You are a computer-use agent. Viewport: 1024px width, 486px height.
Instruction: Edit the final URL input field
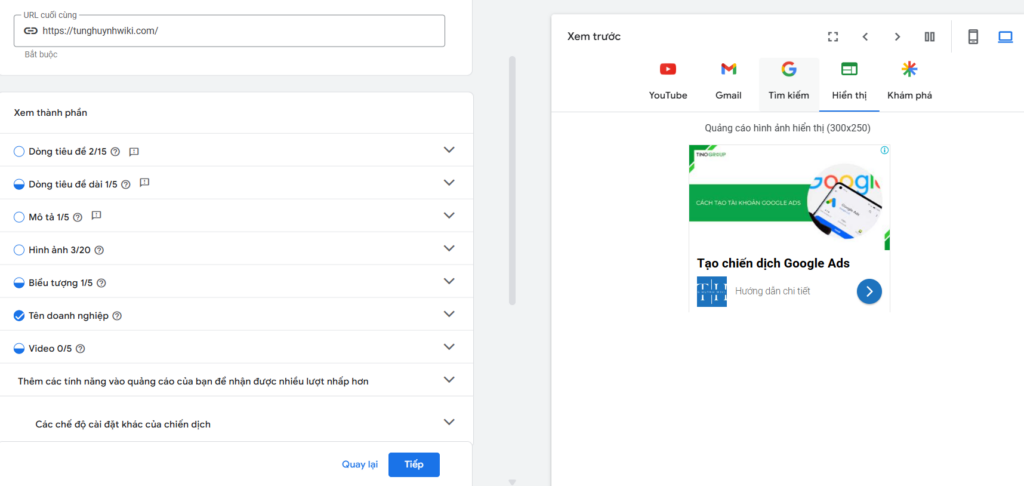229,31
